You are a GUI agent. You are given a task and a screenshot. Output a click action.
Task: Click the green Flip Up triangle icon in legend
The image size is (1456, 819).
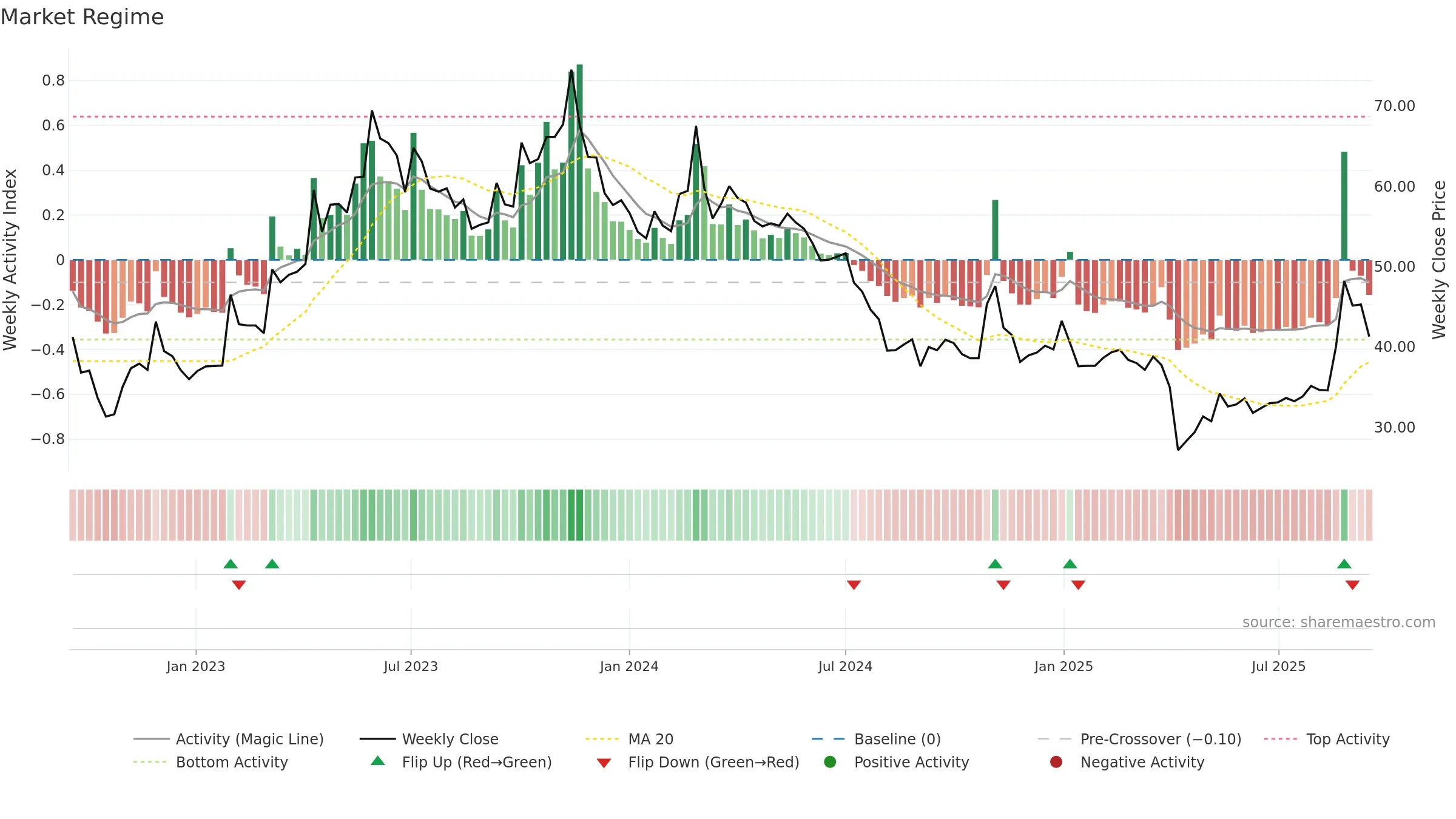(378, 761)
